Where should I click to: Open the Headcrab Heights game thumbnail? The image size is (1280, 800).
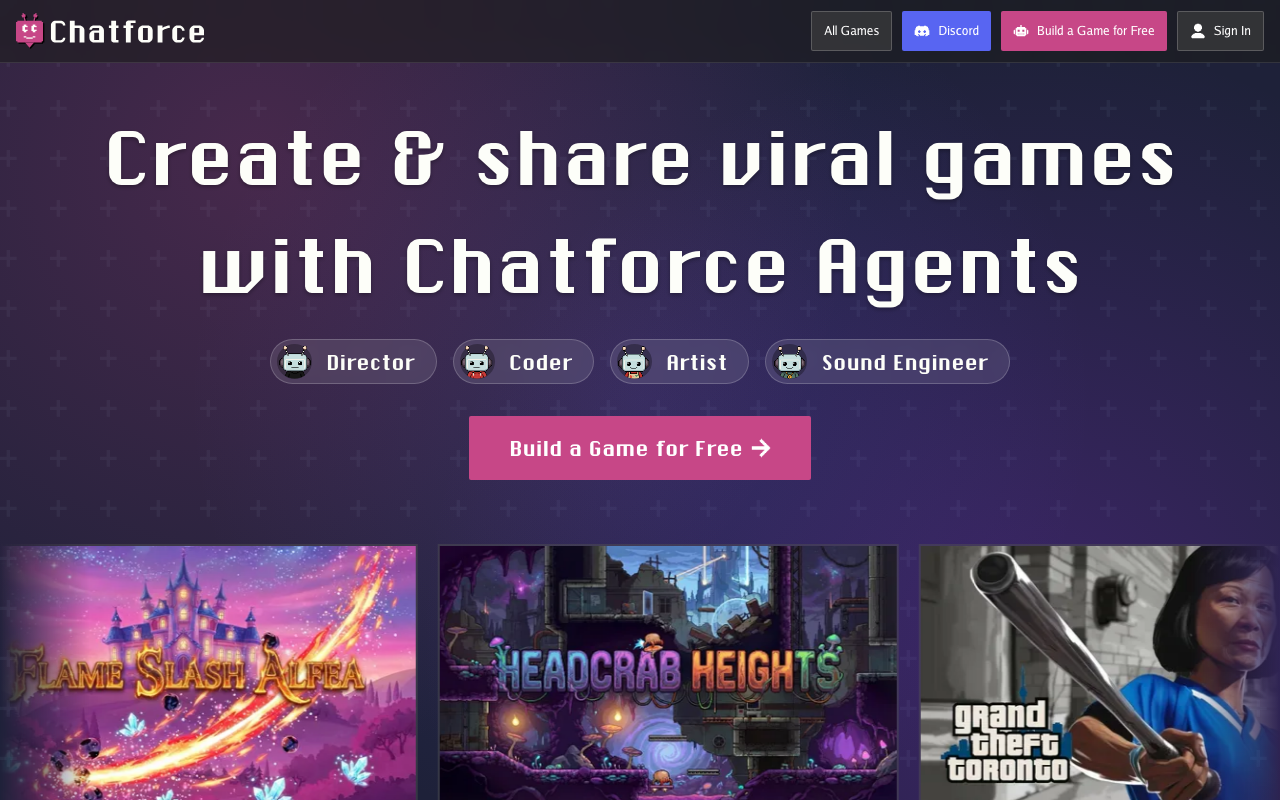(x=668, y=672)
